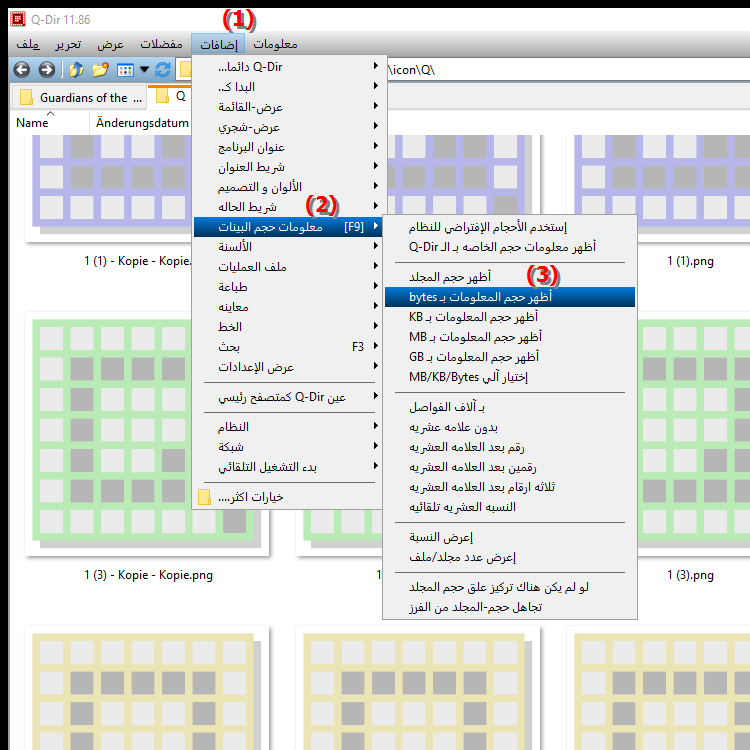Click the new folder icon with star
Screen dimensions: 750x750
pyautogui.click(x=100, y=70)
